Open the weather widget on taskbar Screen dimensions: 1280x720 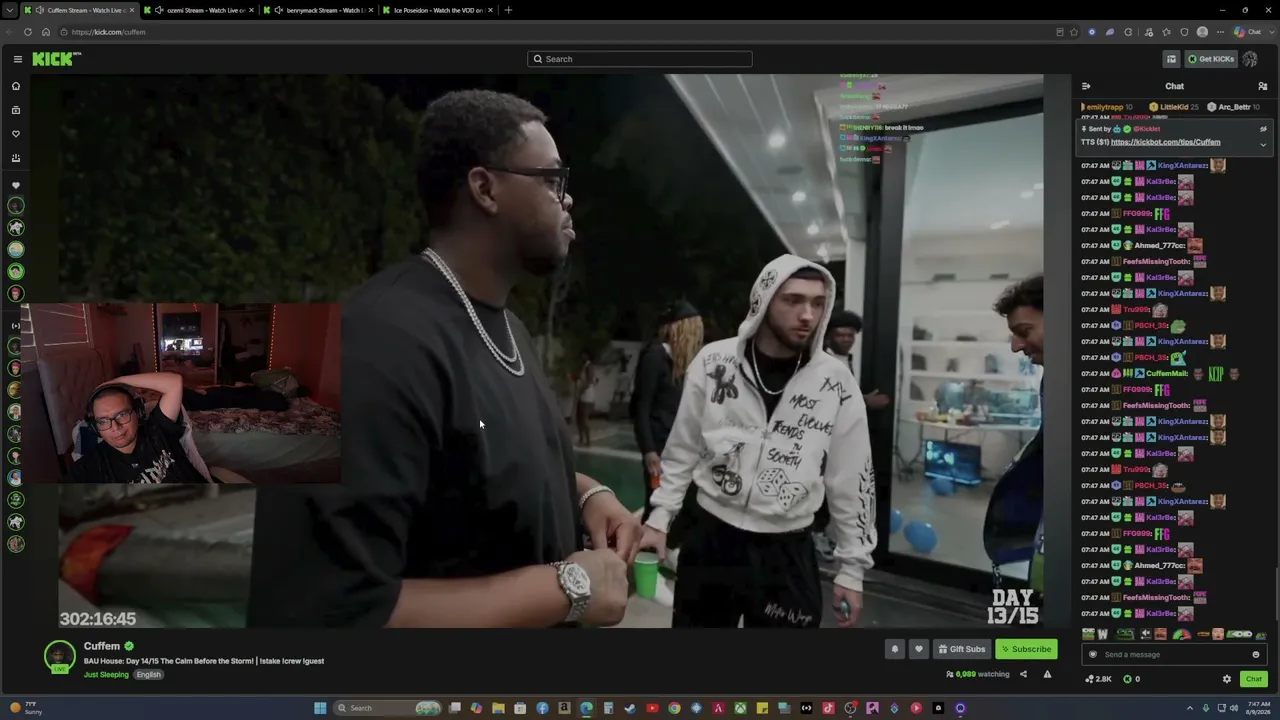point(24,708)
